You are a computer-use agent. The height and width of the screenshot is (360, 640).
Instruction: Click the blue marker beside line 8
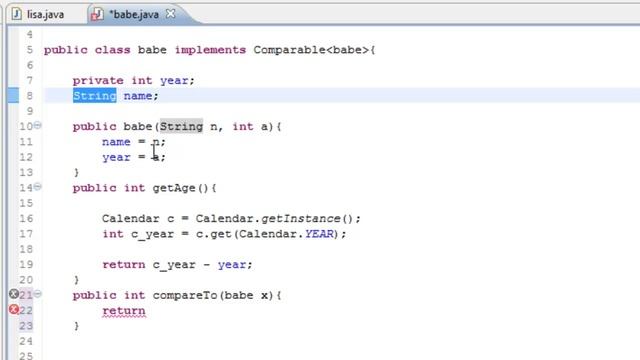[x=13, y=96]
